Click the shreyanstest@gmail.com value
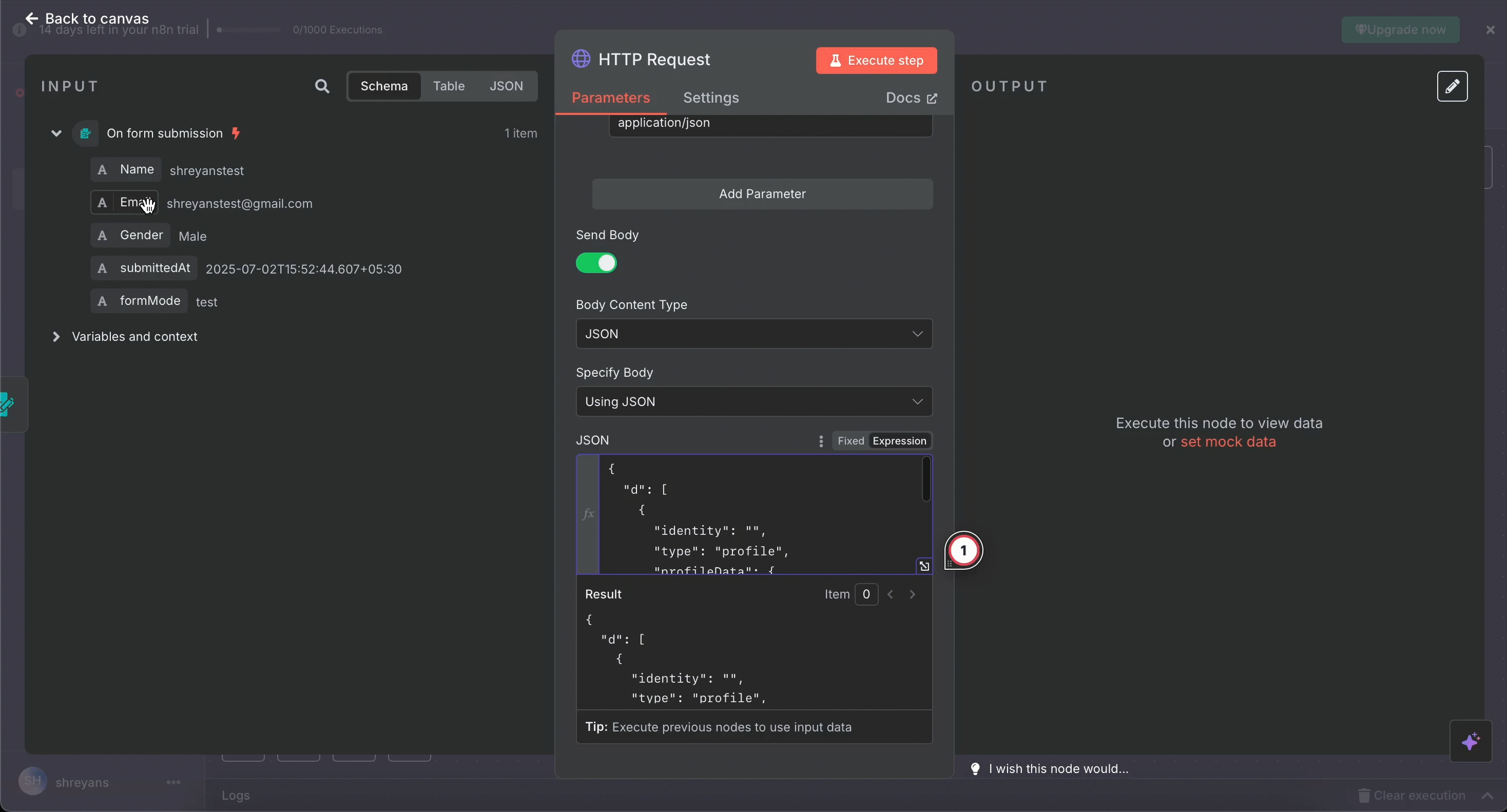The image size is (1507, 812). (239, 204)
